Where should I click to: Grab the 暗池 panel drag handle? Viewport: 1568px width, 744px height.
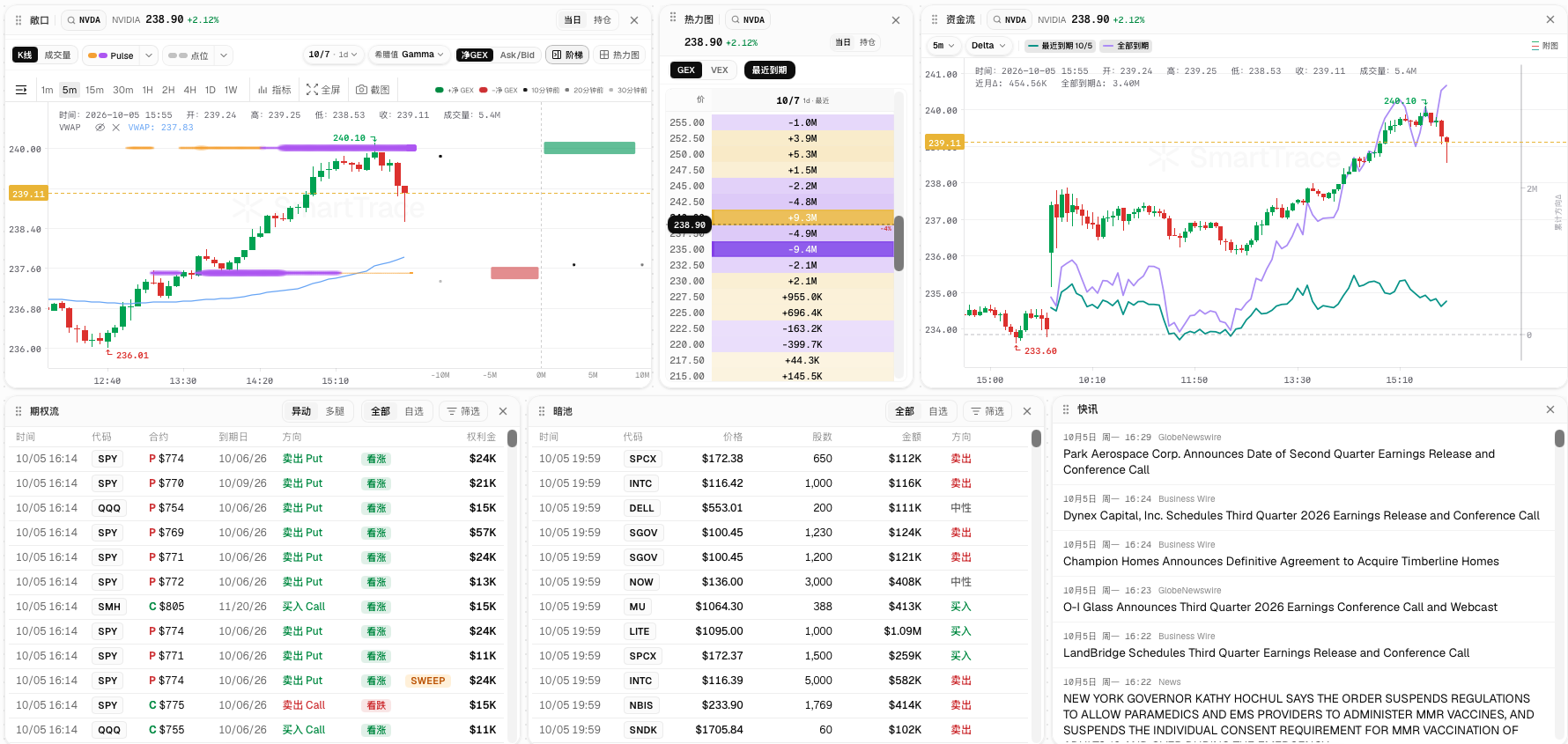click(542, 411)
